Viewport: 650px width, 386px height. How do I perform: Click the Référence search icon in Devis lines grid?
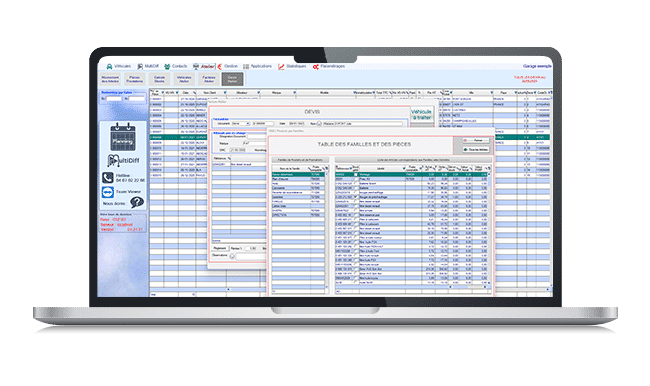tap(229, 158)
